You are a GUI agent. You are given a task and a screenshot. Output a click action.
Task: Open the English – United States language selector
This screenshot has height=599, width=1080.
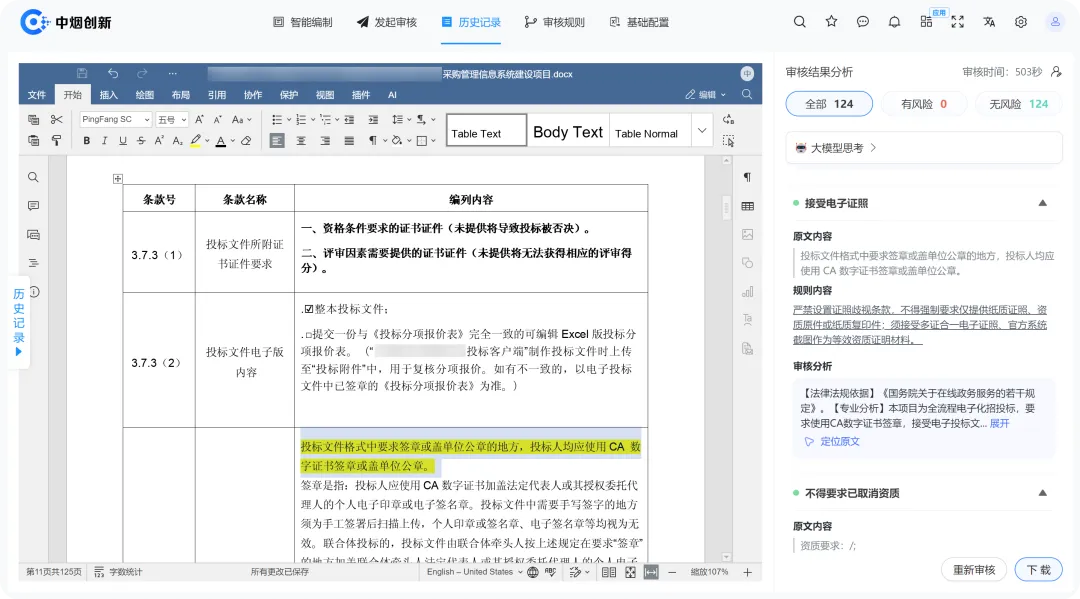474,572
